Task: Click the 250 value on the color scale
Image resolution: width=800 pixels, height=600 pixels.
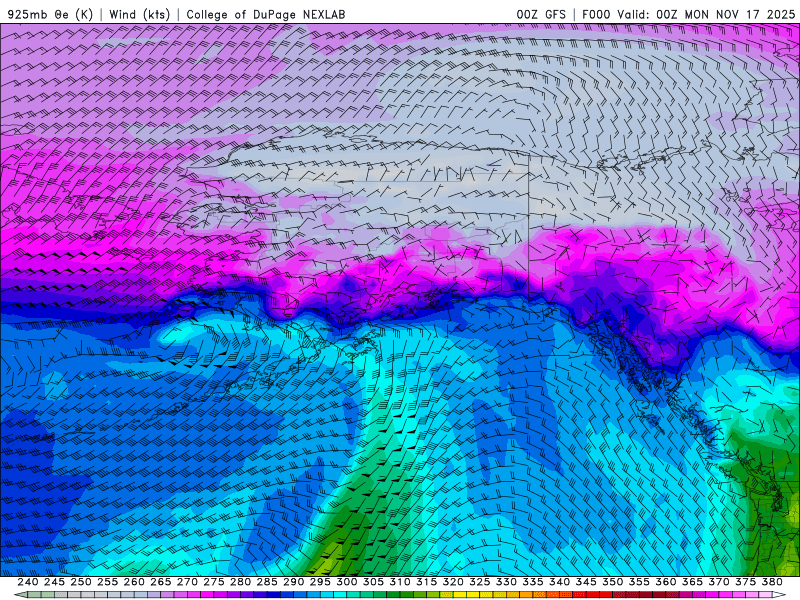Action: coord(81,582)
